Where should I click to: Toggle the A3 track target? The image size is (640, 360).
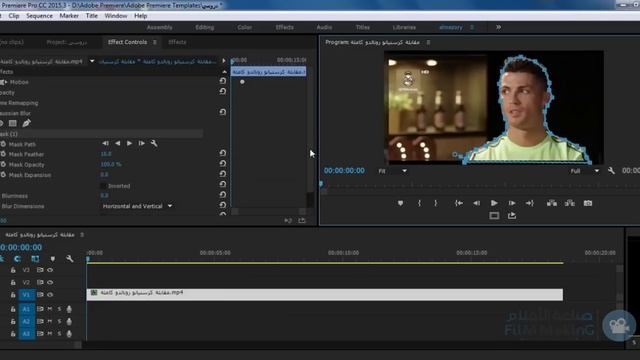[x=26, y=334]
